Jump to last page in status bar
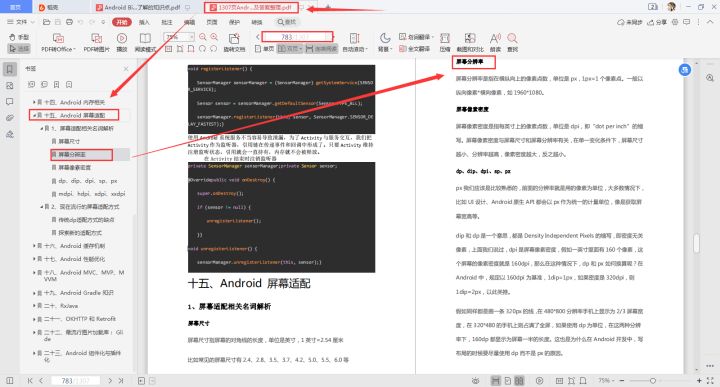 [121, 381]
